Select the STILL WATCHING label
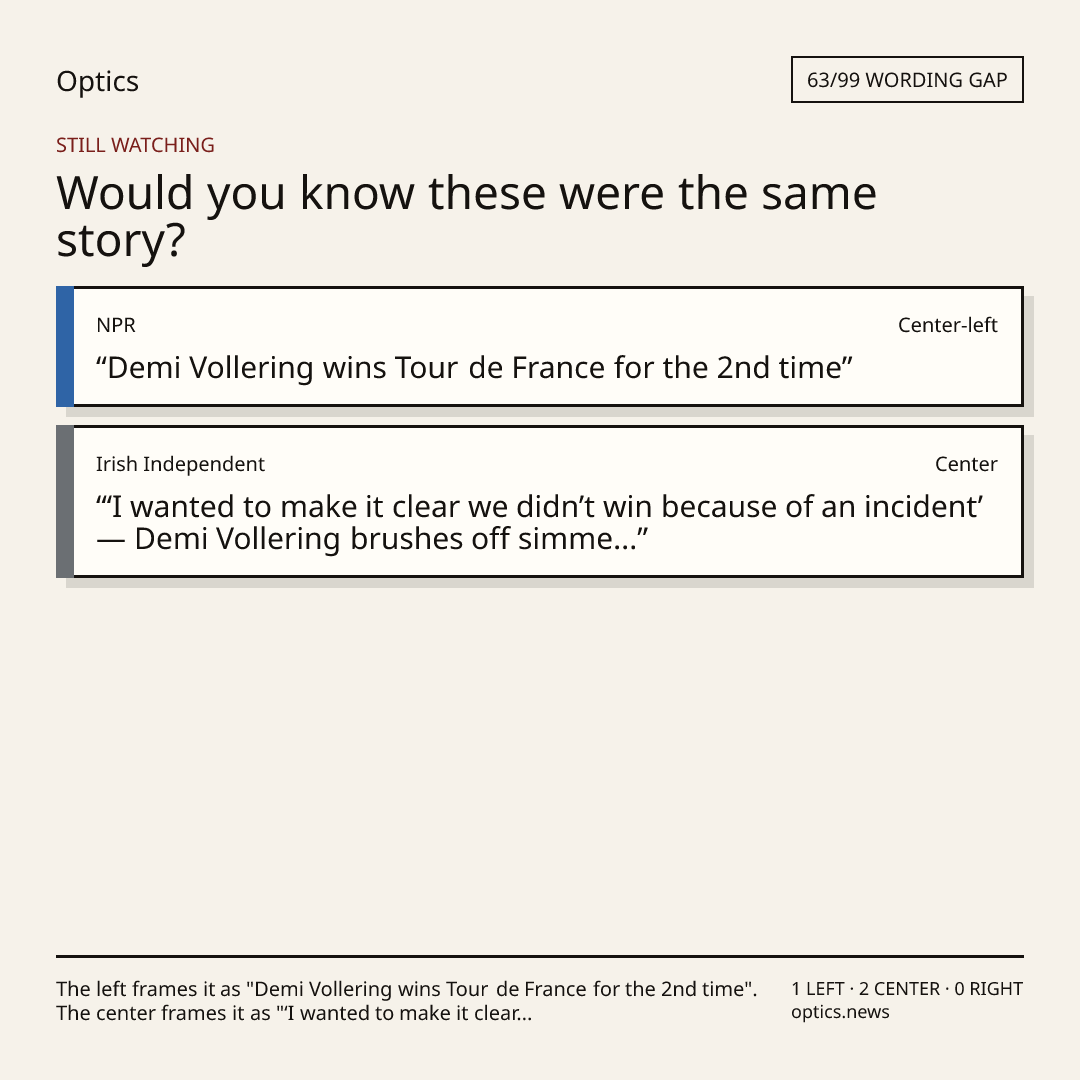 point(135,145)
